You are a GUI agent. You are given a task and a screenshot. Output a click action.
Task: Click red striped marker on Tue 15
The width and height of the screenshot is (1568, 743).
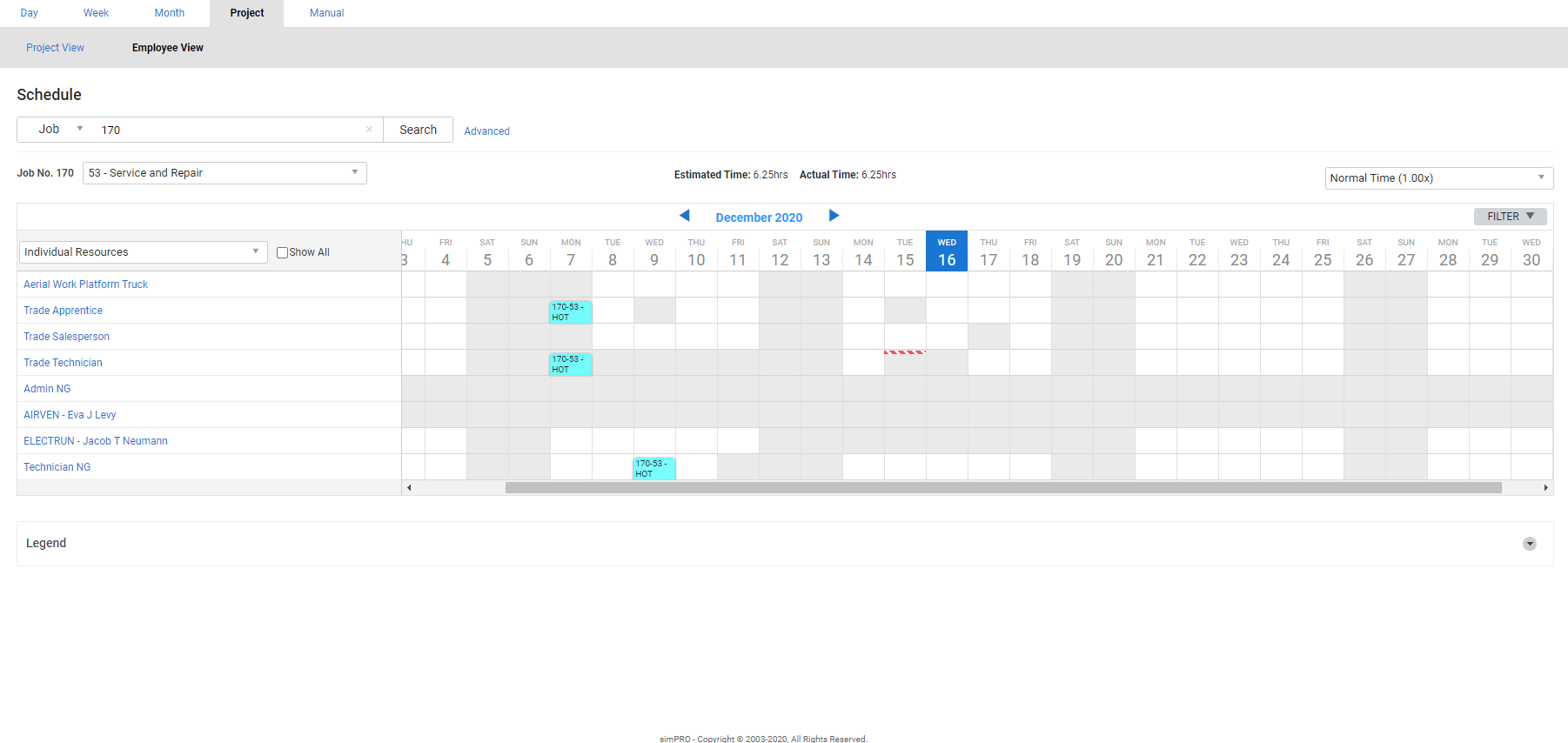tap(905, 352)
